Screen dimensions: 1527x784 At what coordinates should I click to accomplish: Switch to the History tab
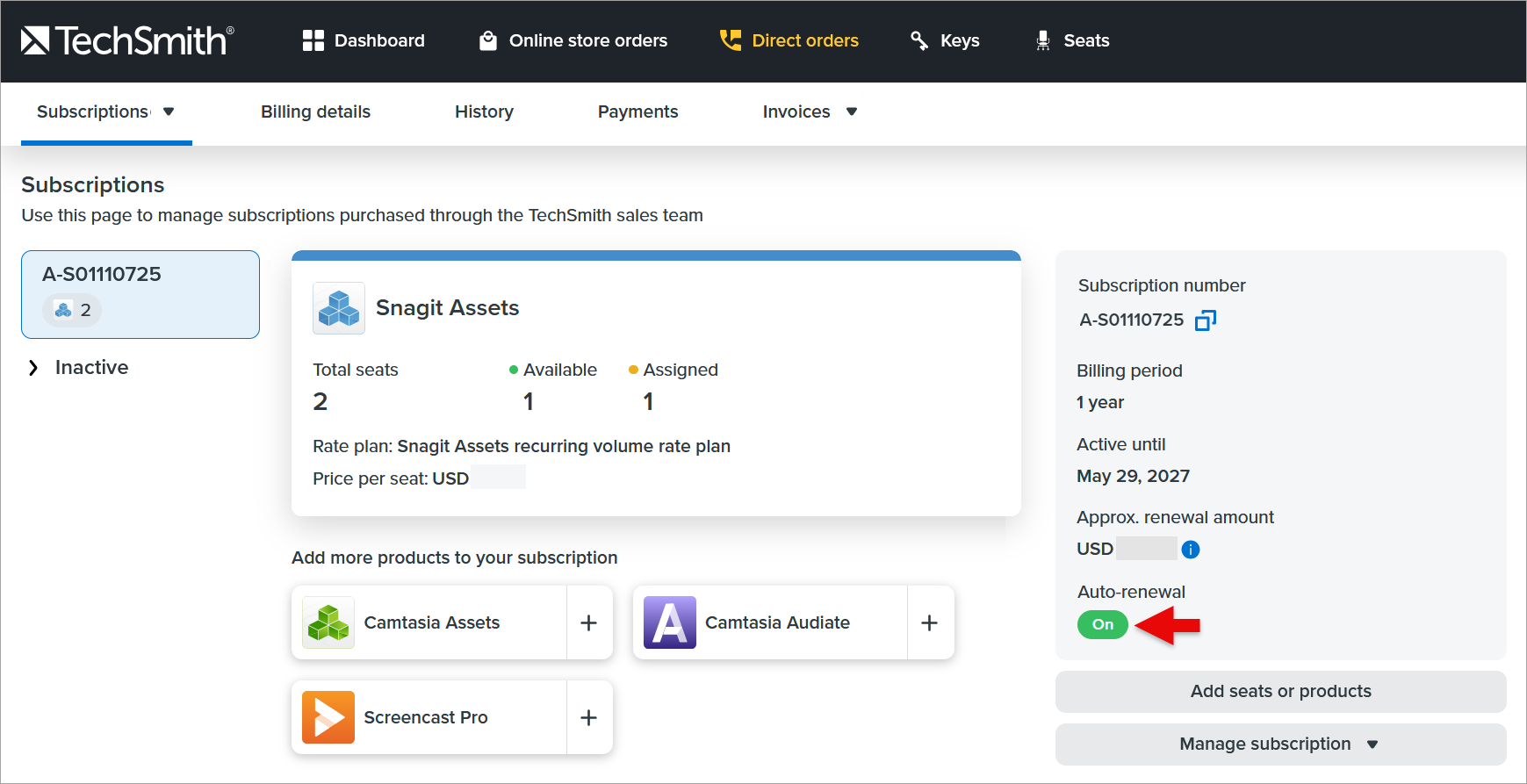(x=485, y=111)
